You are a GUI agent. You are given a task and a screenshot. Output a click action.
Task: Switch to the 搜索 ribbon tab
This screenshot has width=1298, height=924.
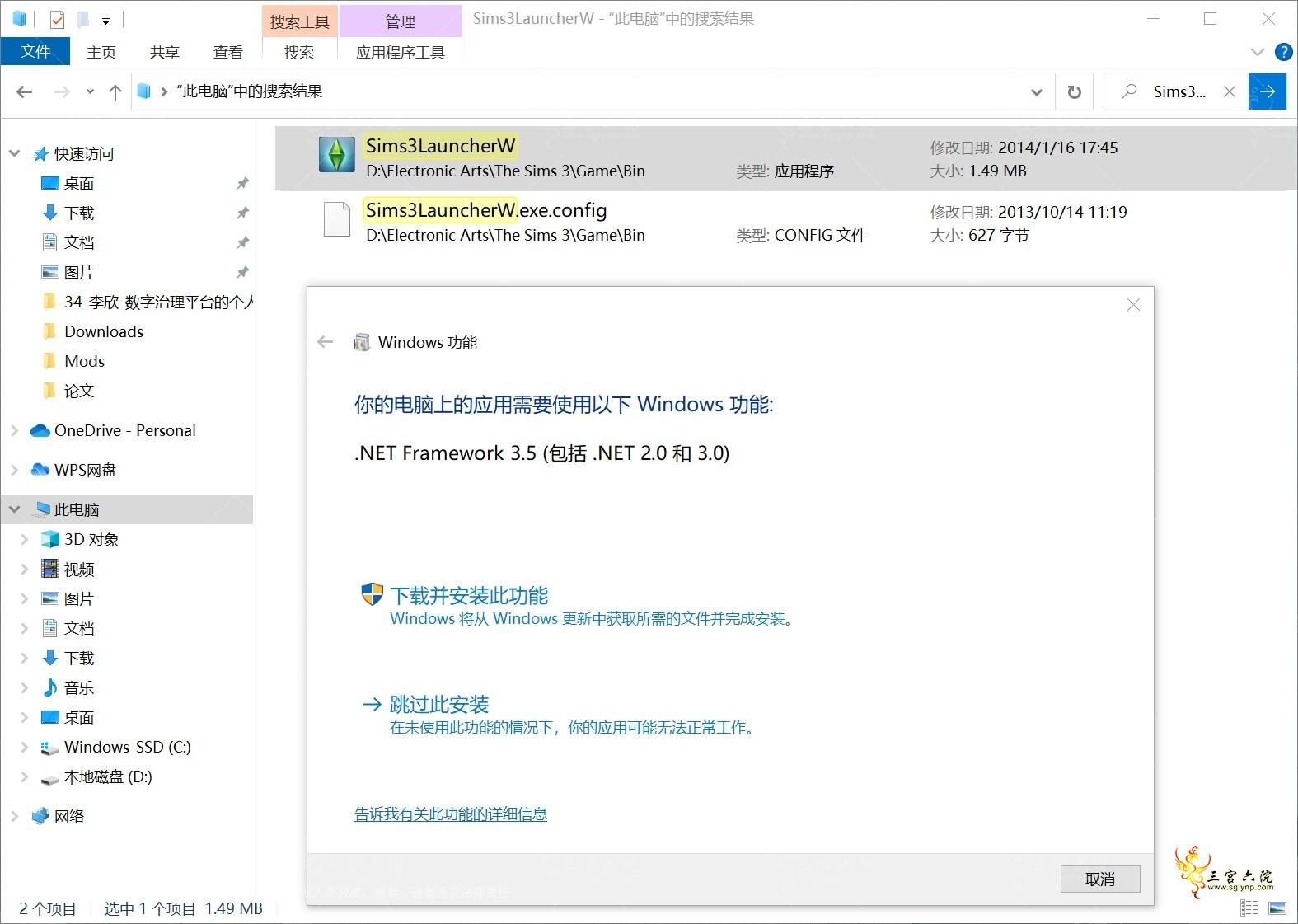(299, 52)
